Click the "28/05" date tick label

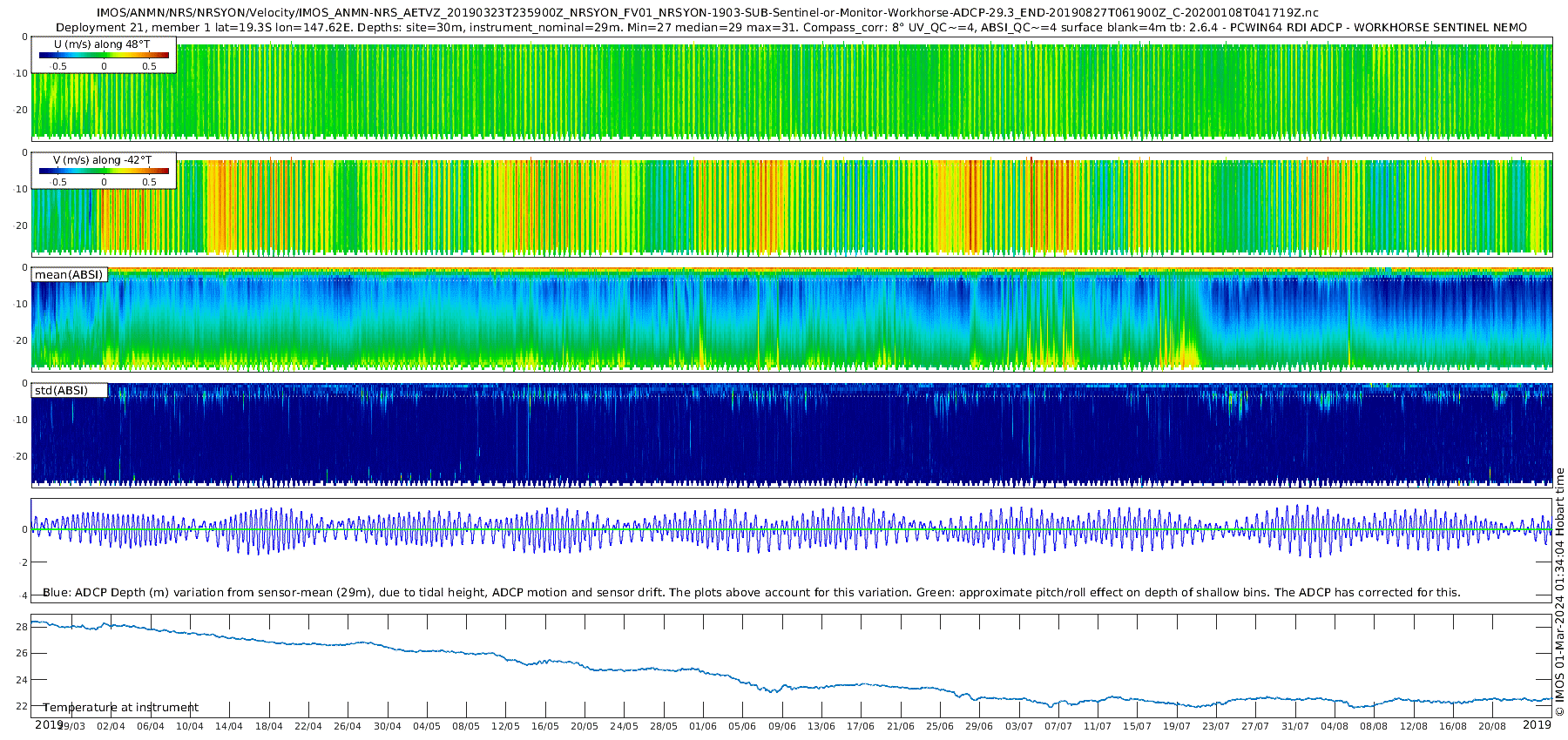(x=664, y=726)
